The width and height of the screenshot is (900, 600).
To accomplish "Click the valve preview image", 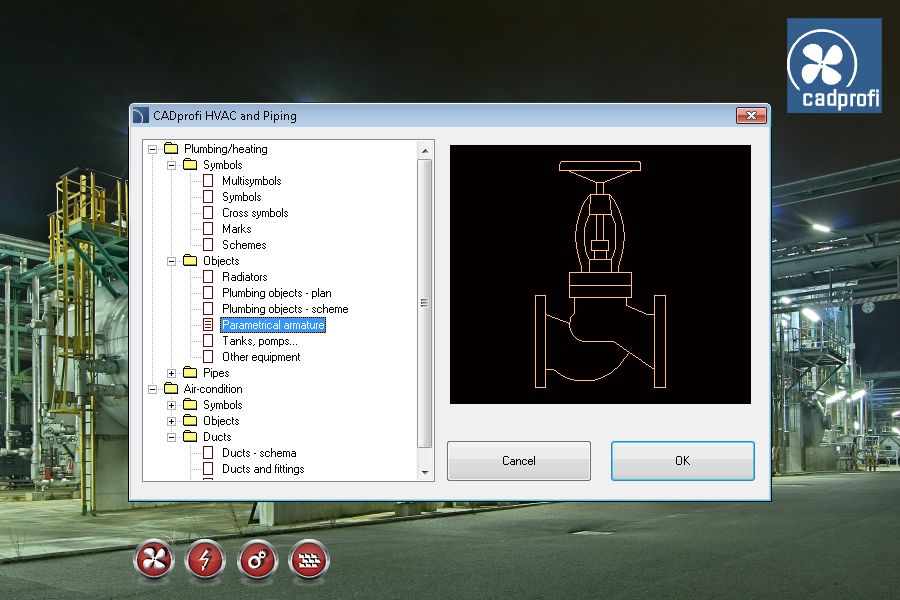I will 600,274.
